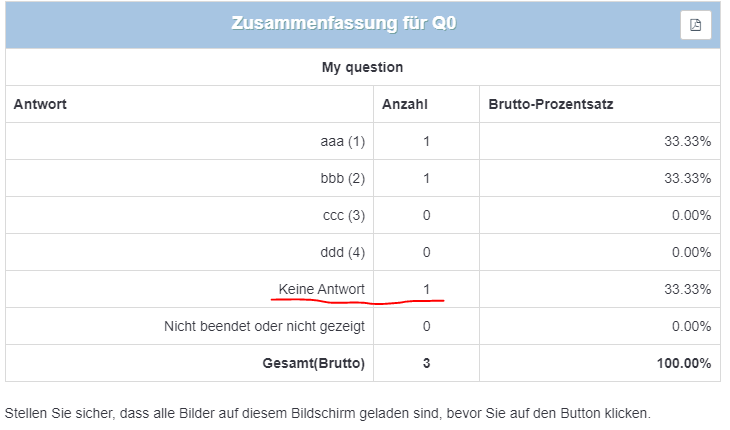The height and width of the screenshot is (430, 730).
Task: Click the Nicht beendet oder nicht gezeigt label
Action: 264,326
